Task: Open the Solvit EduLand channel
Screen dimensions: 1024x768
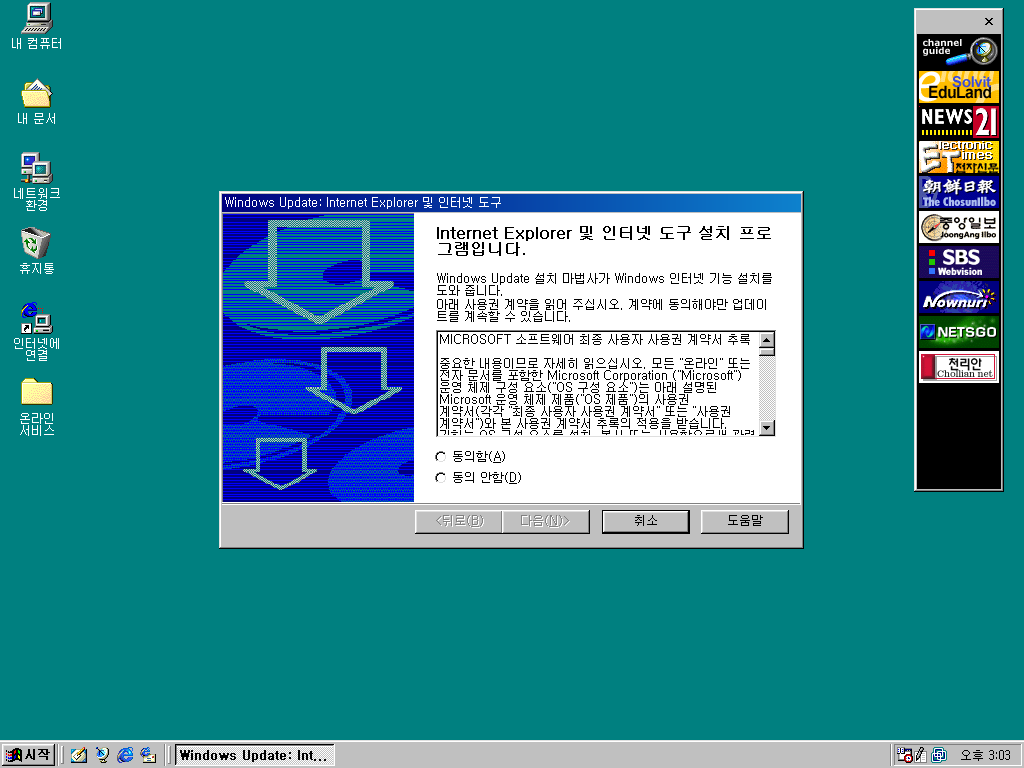Action: tap(959, 87)
